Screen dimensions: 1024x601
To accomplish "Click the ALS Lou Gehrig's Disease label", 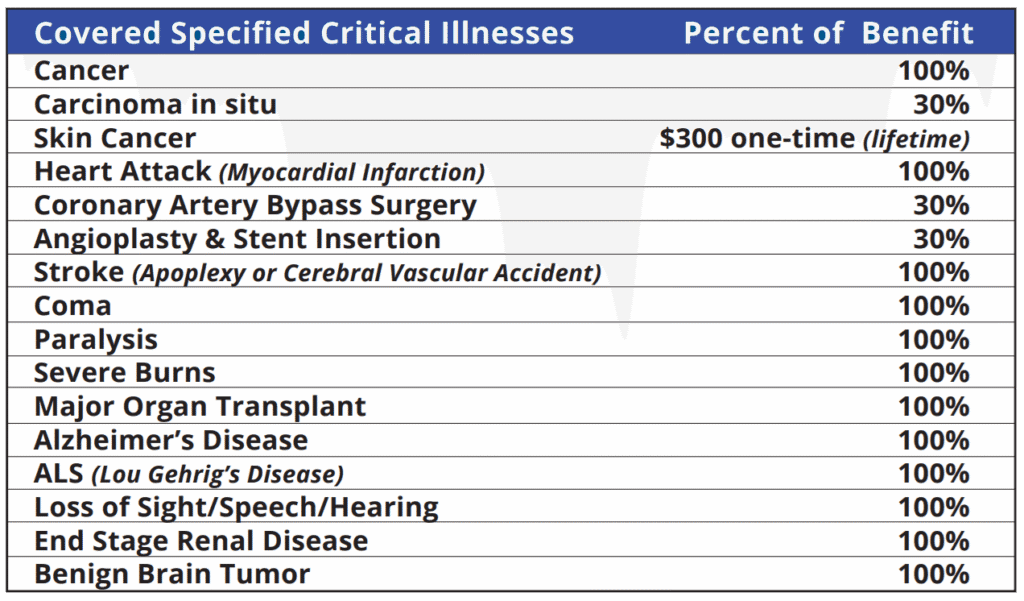I will point(189,474).
